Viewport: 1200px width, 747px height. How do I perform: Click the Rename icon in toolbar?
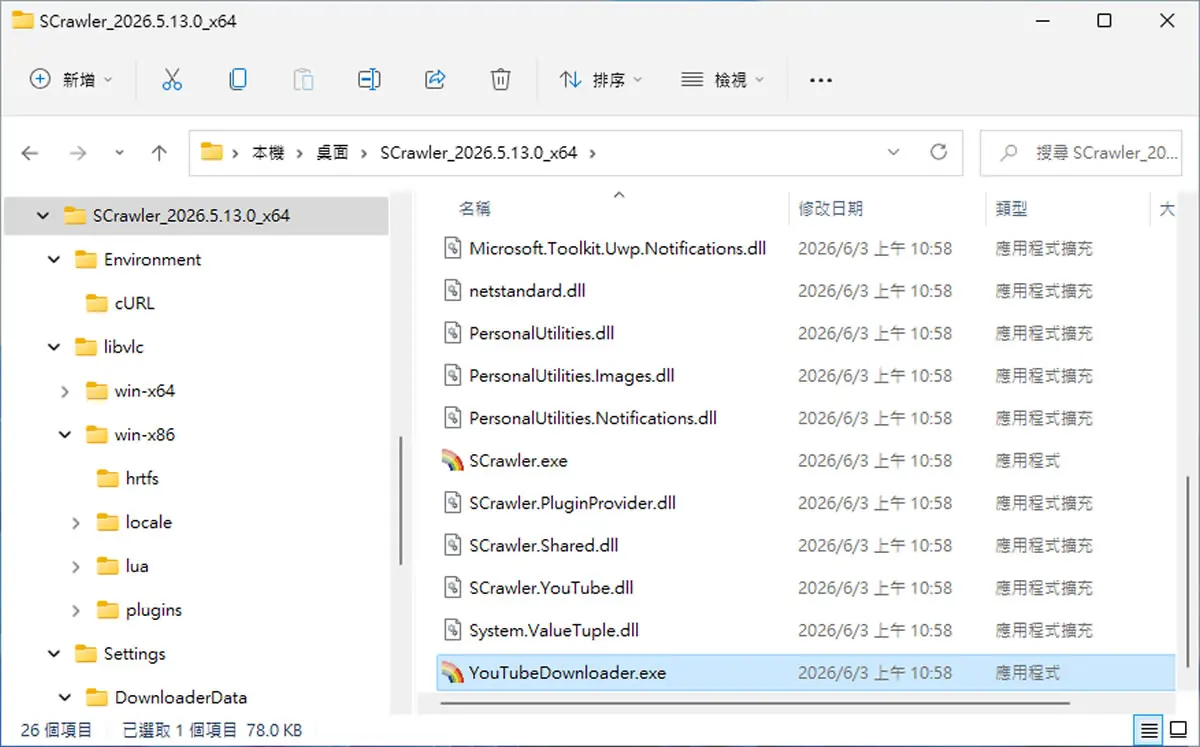369,80
